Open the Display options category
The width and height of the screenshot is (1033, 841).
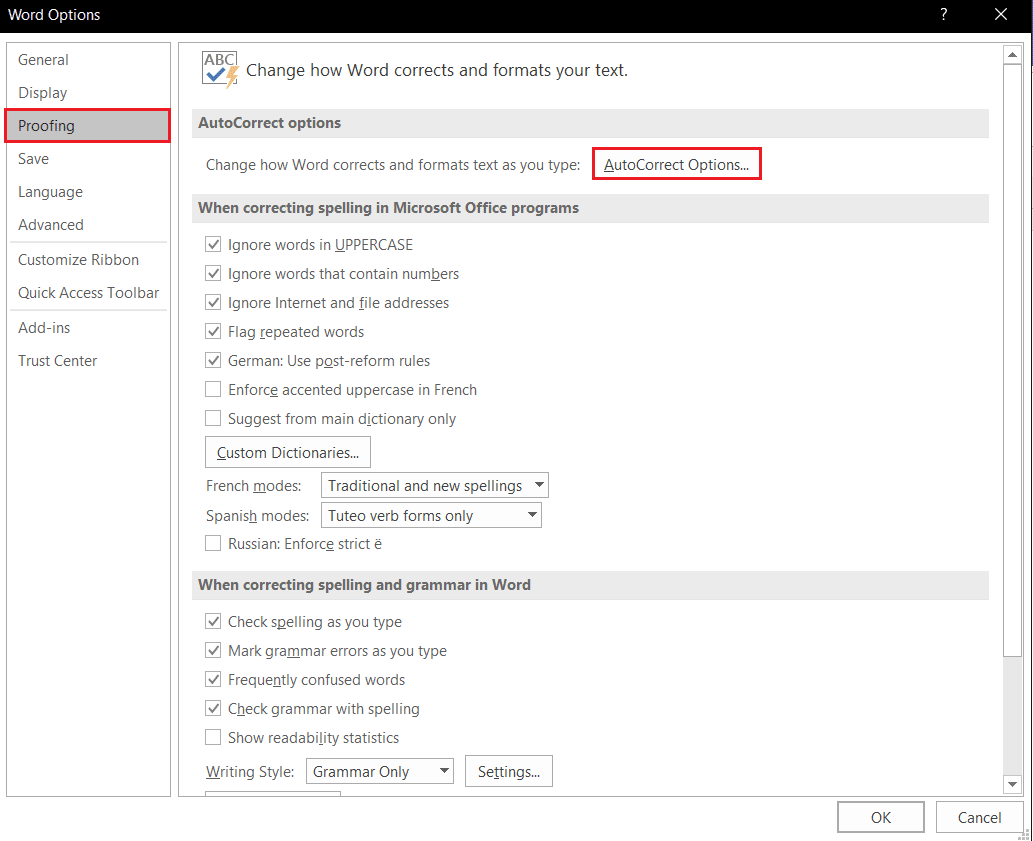pos(43,93)
